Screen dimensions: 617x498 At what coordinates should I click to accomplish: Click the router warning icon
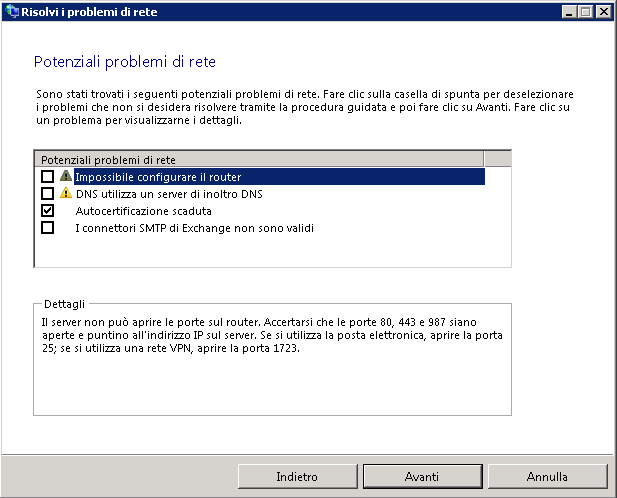(x=66, y=176)
